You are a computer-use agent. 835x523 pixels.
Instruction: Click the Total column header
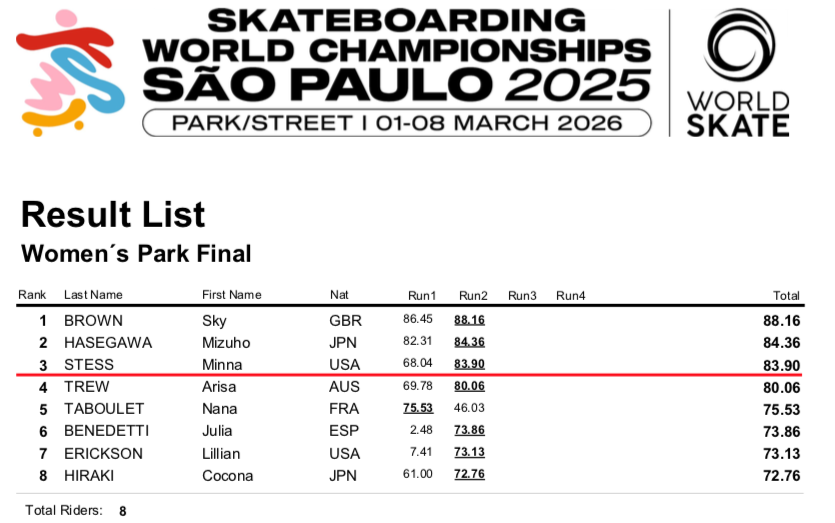(x=786, y=295)
